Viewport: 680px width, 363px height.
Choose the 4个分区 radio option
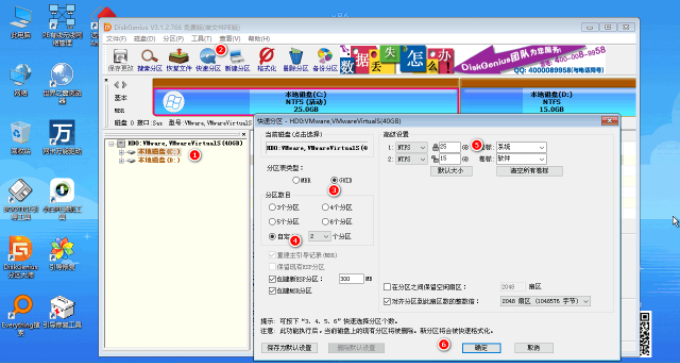tap(325, 207)
